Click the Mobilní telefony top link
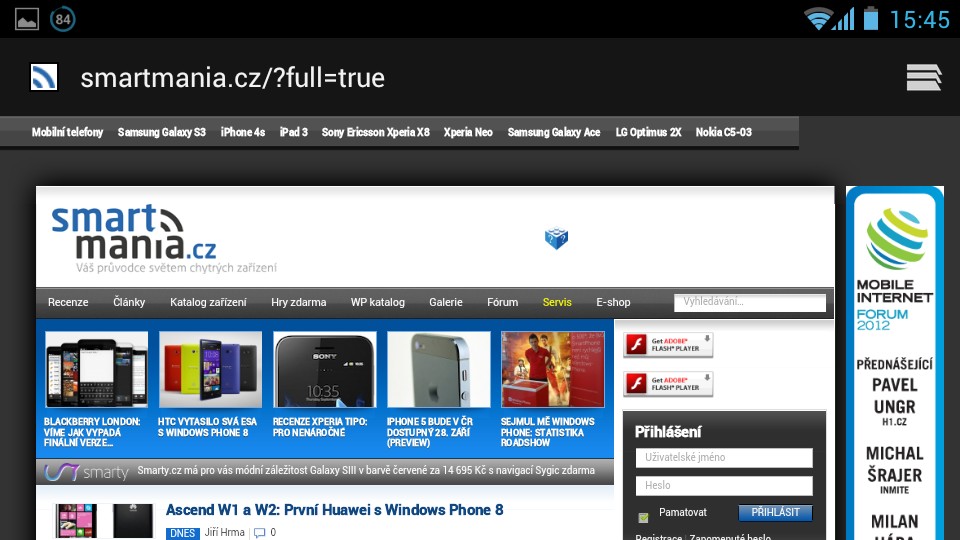Image resolution: width=960 pixels, height=540 pixels. click(67, 132)
